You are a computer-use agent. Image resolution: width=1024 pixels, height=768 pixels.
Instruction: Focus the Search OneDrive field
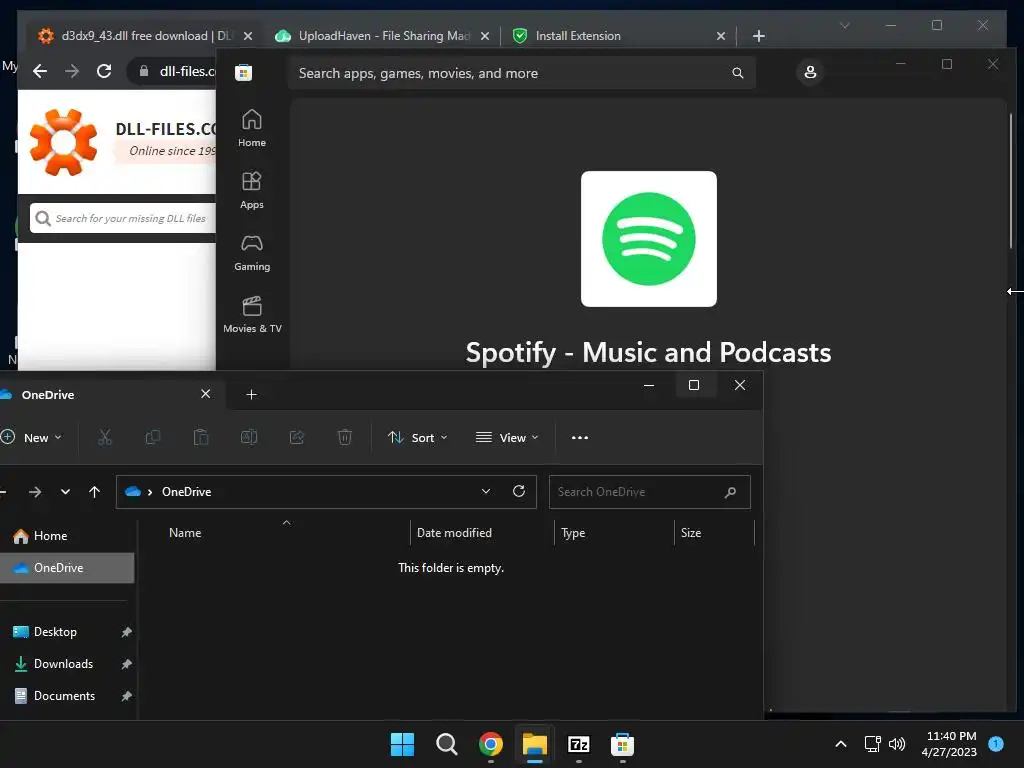click(650, 492)
